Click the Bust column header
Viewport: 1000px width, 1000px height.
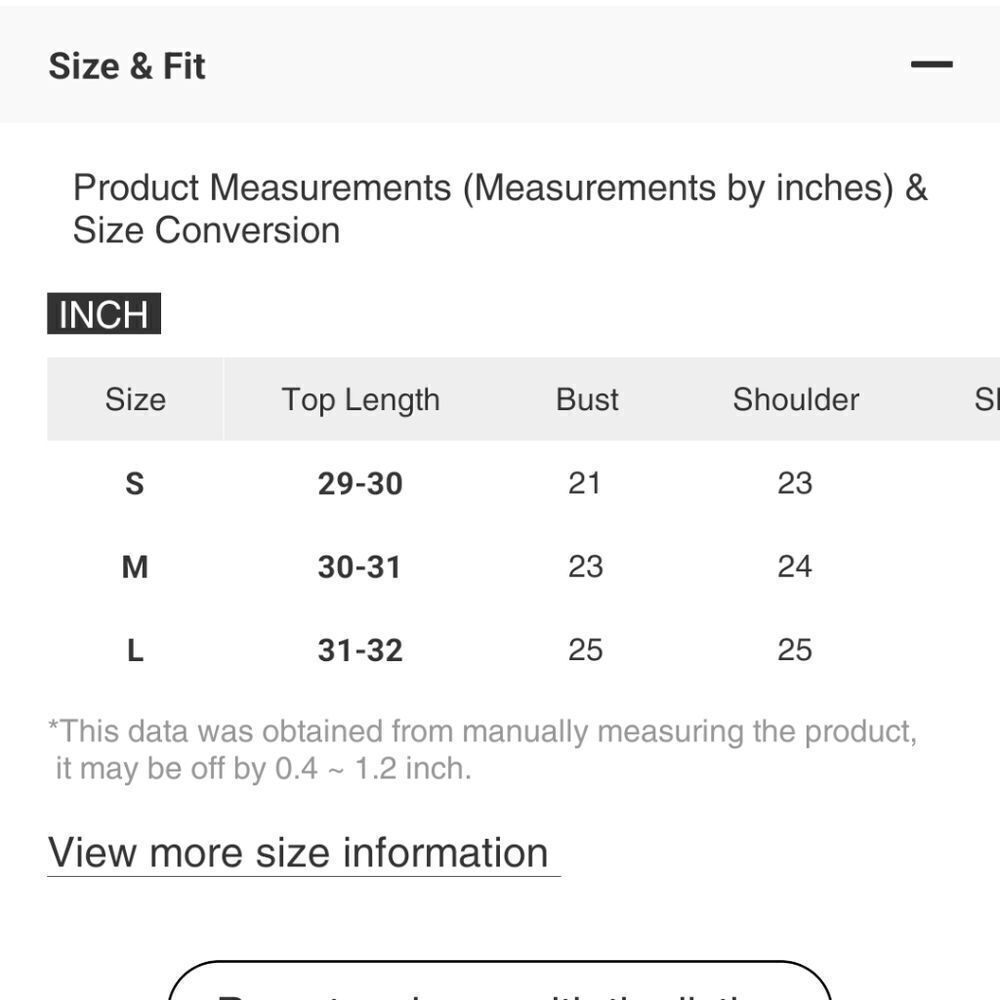[x=587, y=399]
